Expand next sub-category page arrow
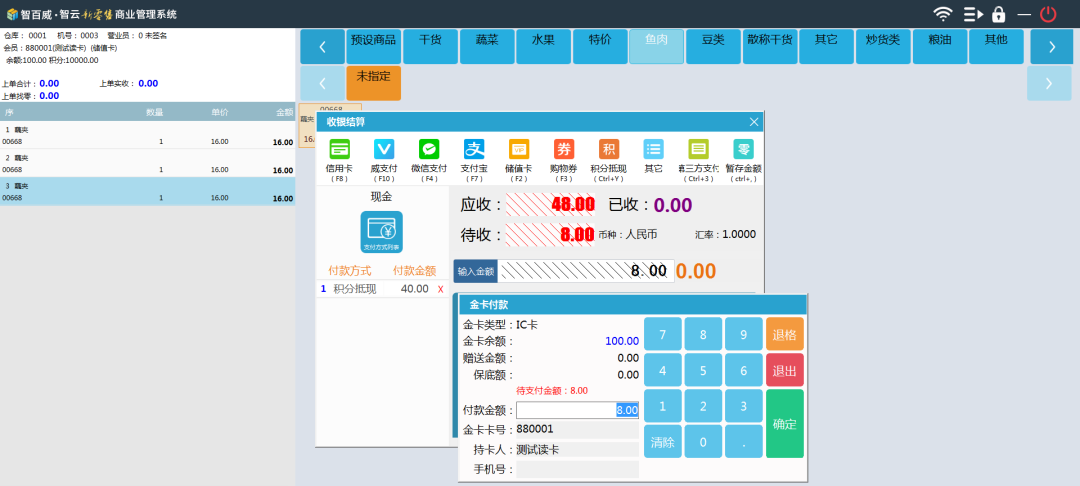Viewport: 1080px width, 486px height. (1049, 83)
